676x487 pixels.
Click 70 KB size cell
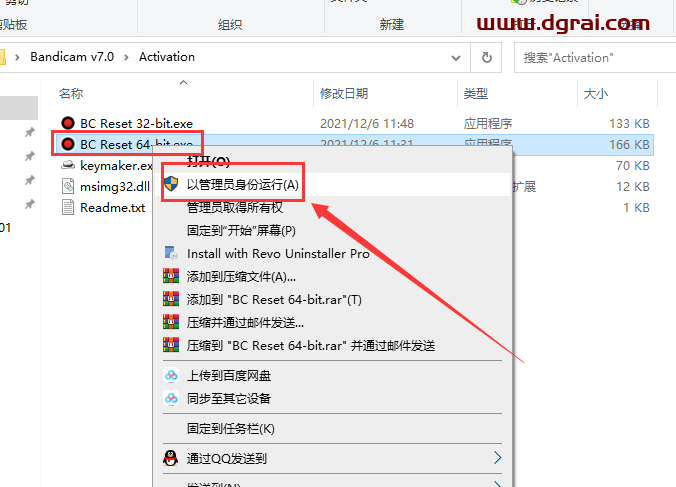pyautogui.click(x=632, y=165)
